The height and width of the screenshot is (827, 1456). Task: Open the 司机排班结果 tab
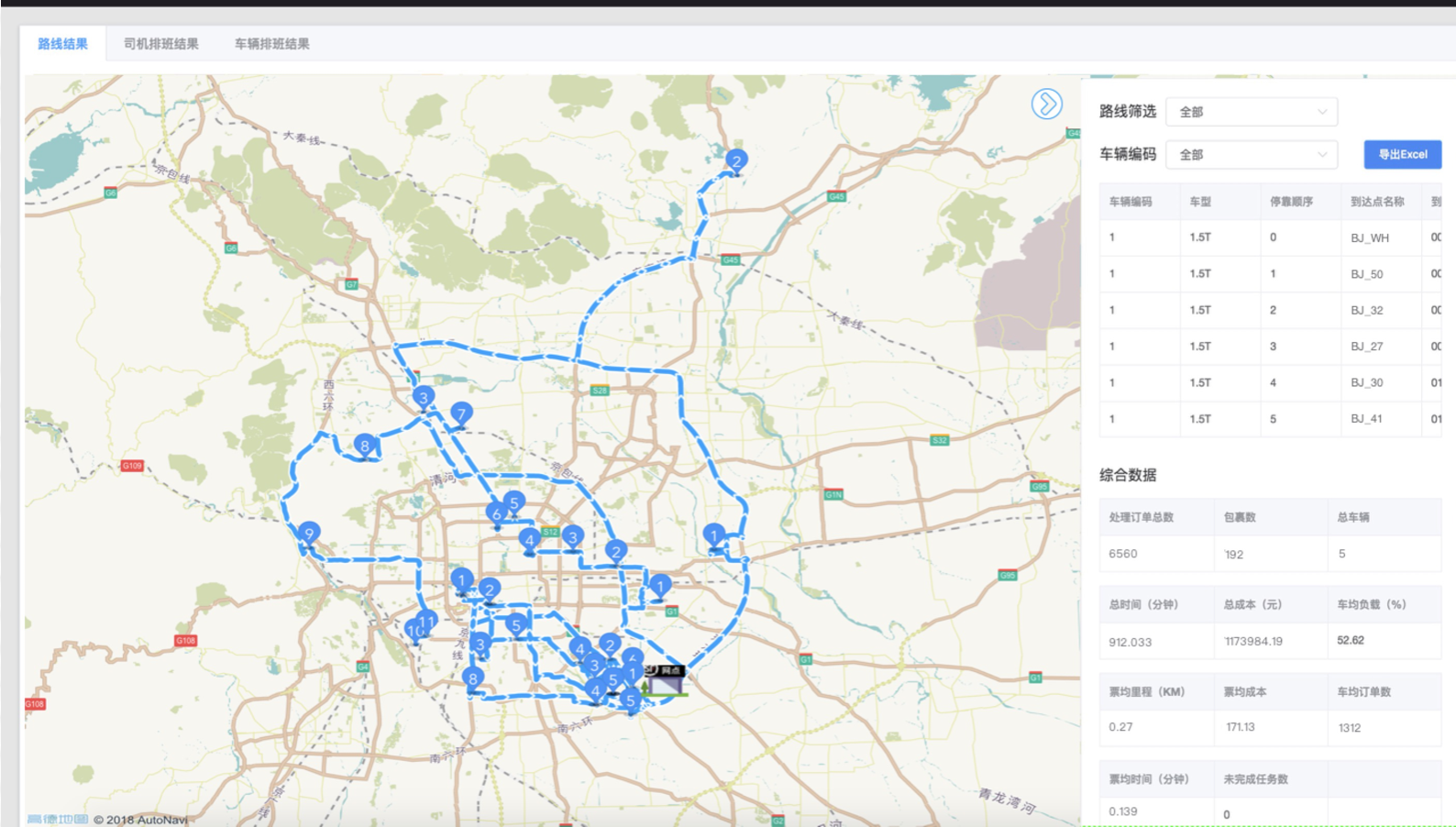(x=161, y=44)
